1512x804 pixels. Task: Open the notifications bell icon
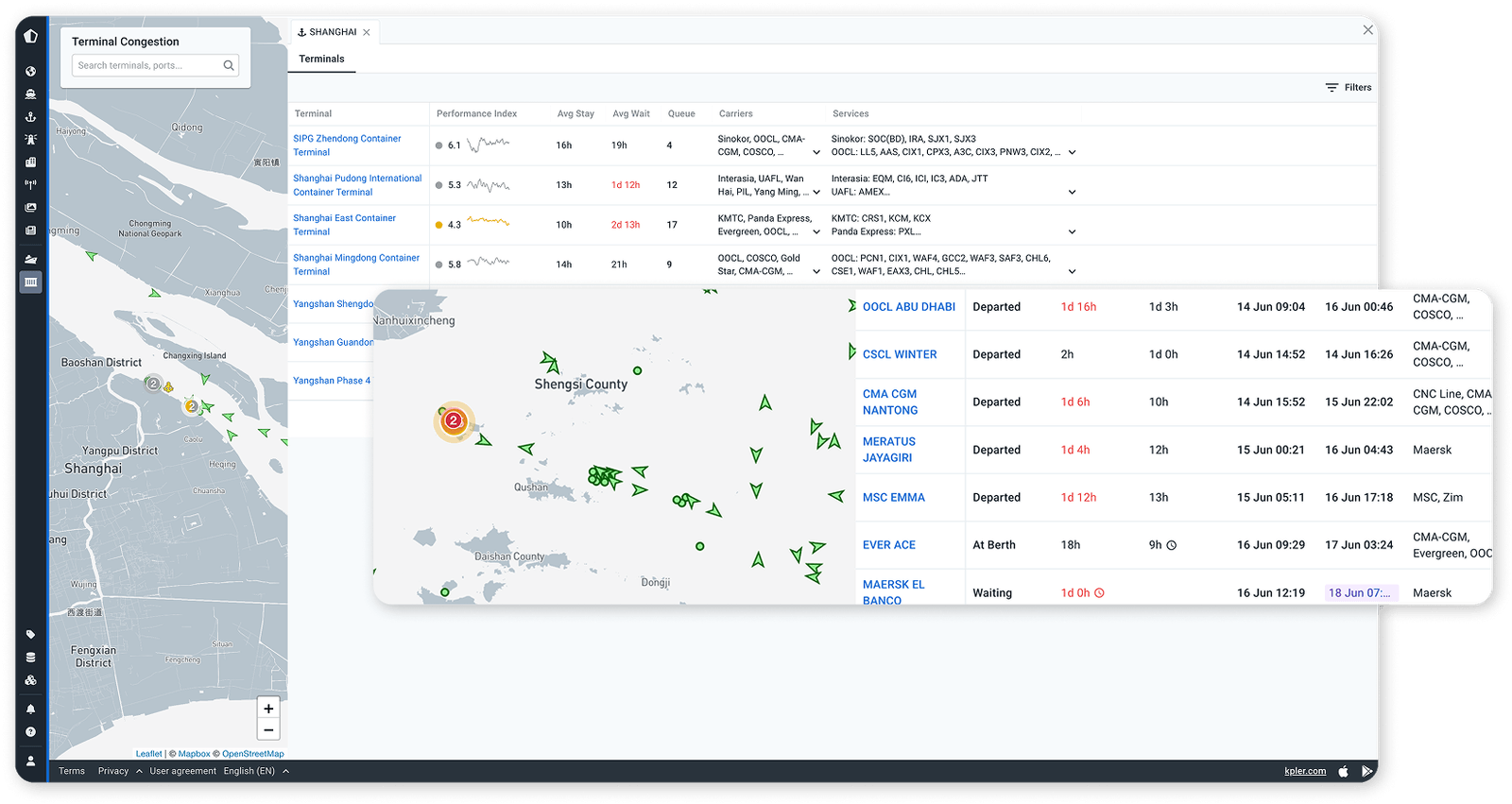(30, 709)
